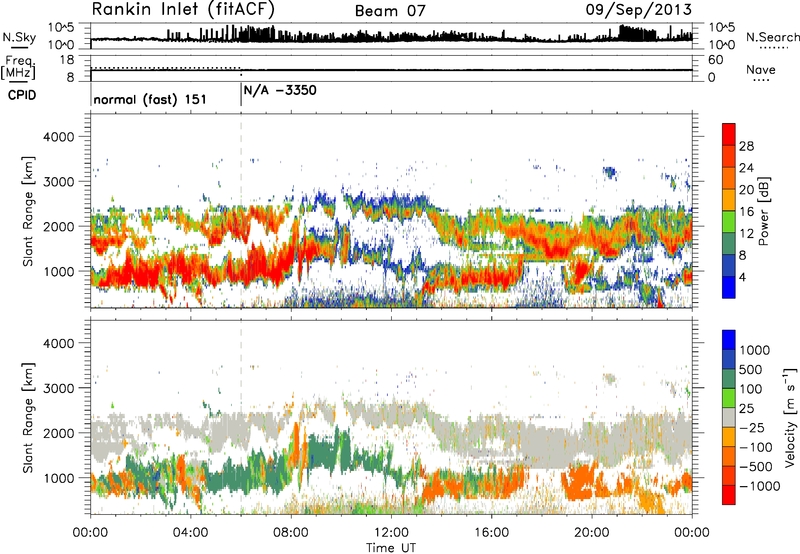800x554 pixels.
Task: Click the 'N.Sky' axis label
Action: pos(19,38)
